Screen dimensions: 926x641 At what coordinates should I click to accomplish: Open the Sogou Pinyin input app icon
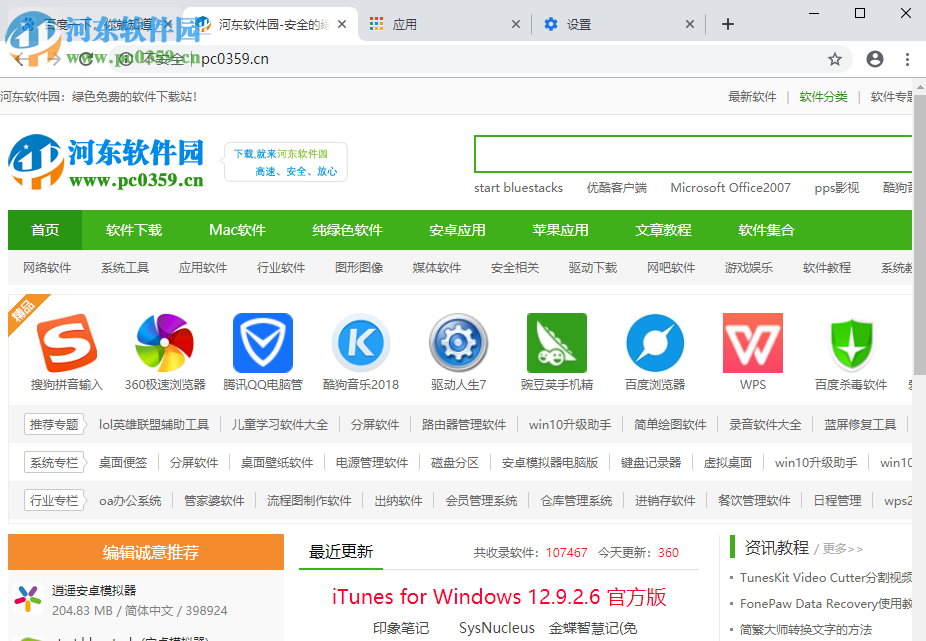pyautogui.click(x=67, y=343)
